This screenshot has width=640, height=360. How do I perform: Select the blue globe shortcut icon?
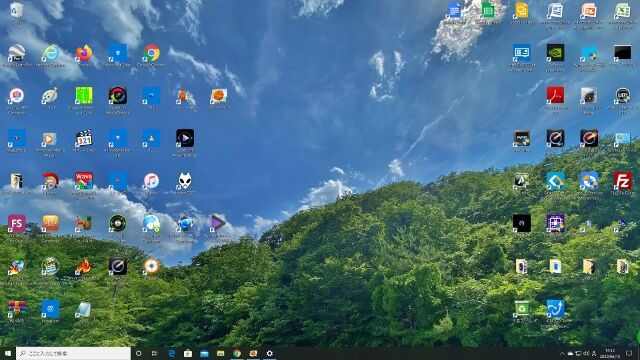185,223
